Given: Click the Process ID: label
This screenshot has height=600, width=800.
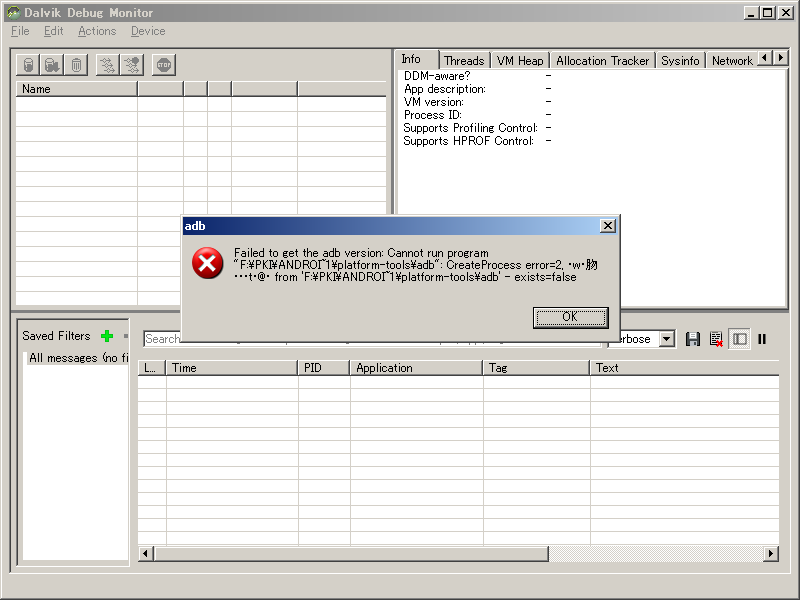Looking at the screenshot, I should (433, 115).
